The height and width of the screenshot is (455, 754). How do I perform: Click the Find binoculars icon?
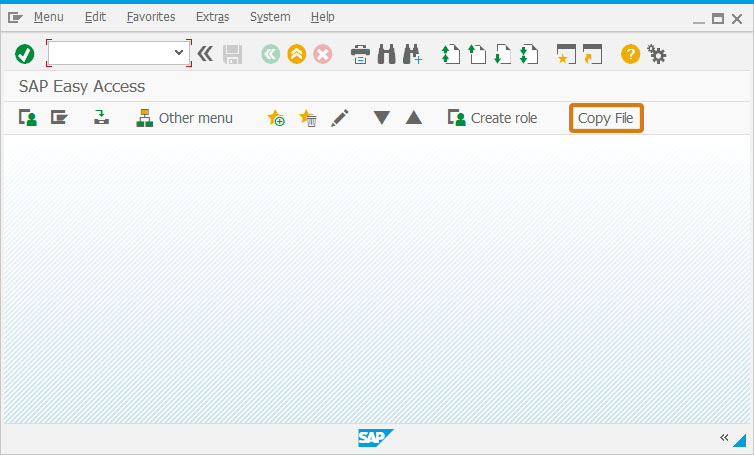point(386,54)
